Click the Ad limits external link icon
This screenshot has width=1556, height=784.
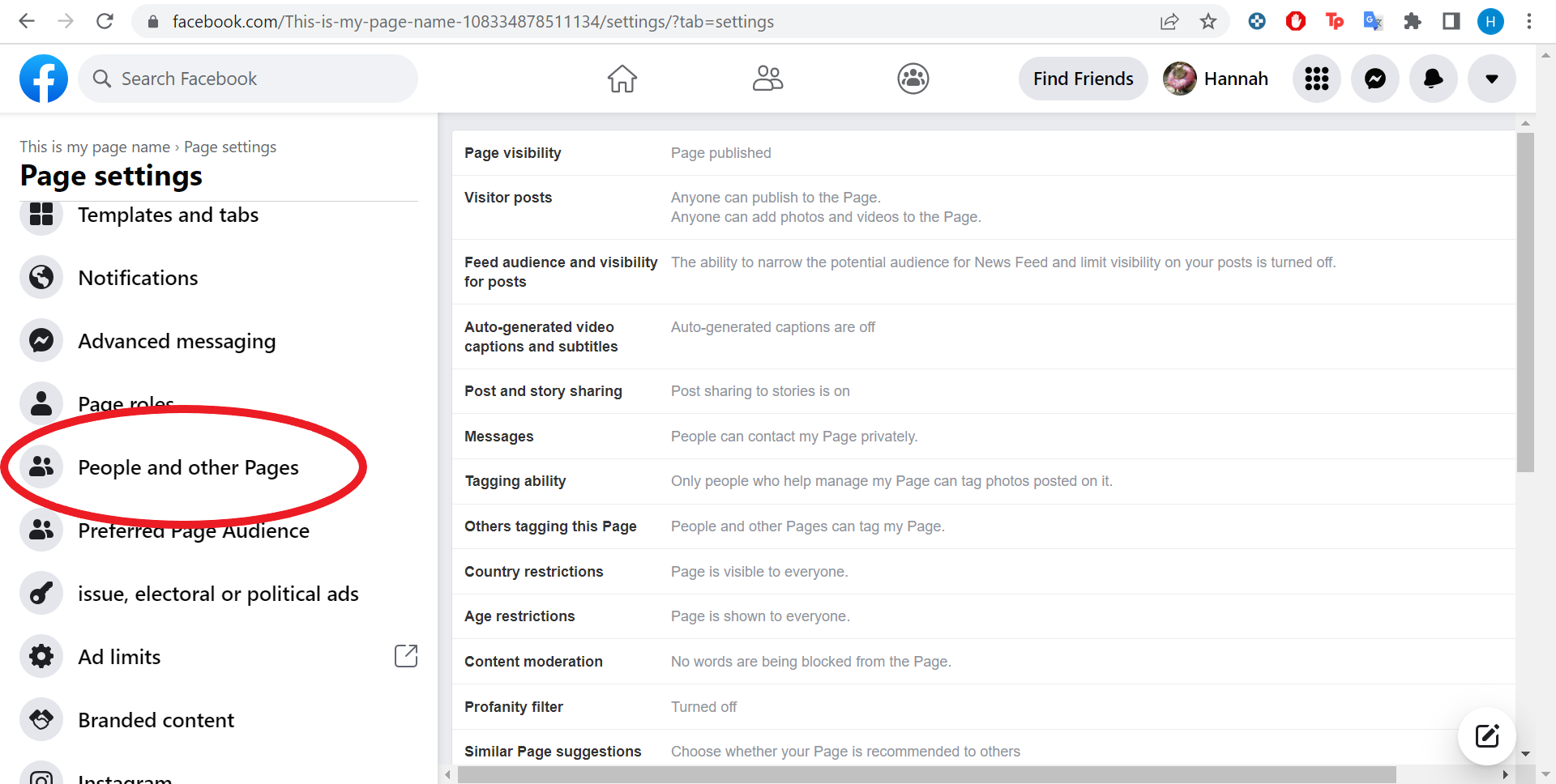coord(406,656)
